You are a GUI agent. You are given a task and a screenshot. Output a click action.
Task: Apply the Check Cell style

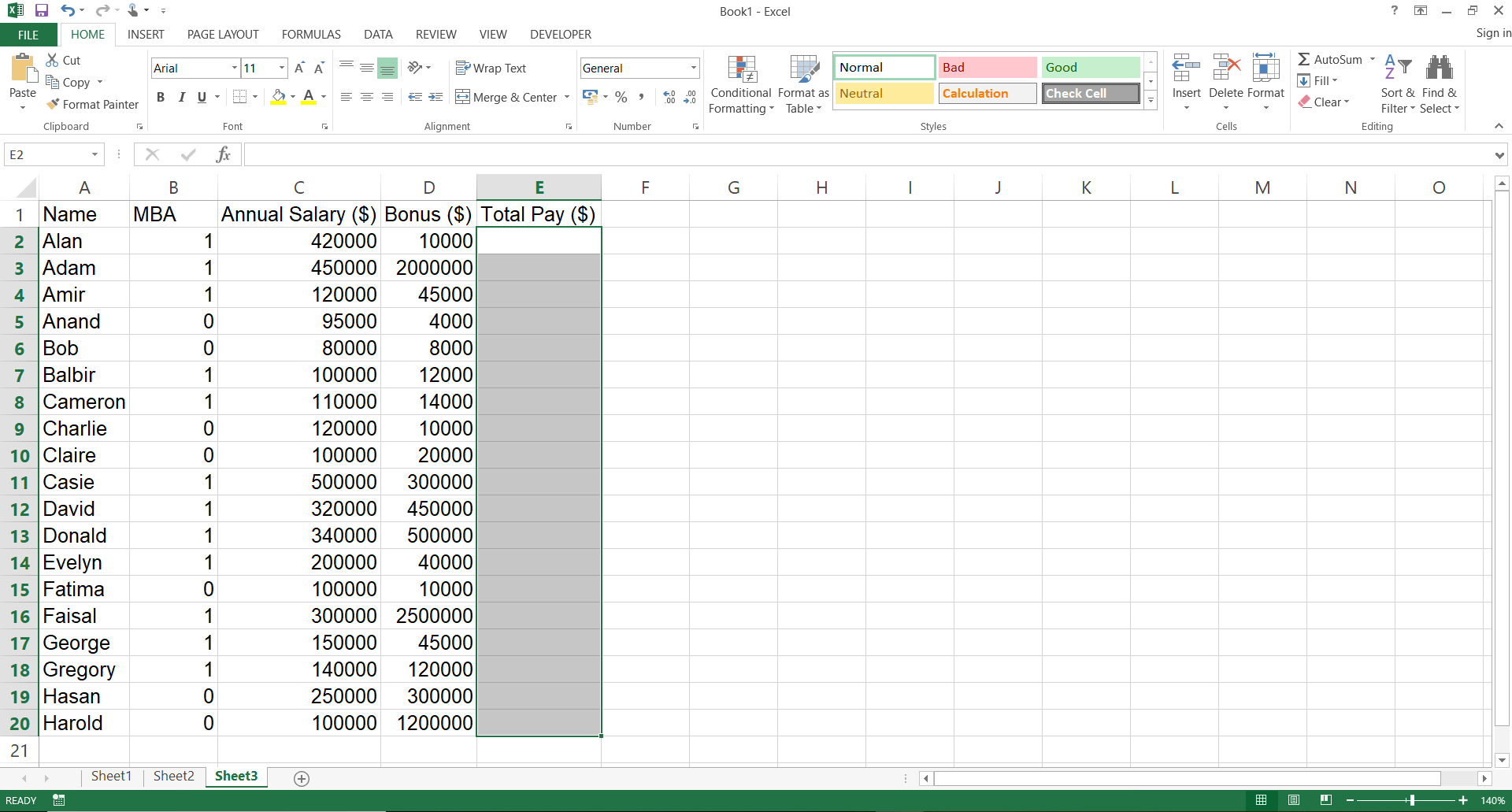pyautogui.click(x=1091, y=93)
